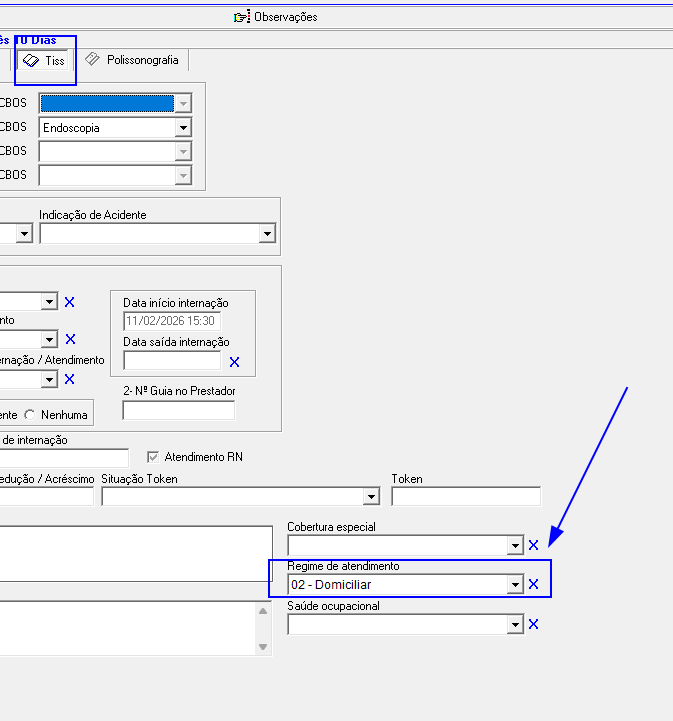Click the Observações button
The image size is (673, 721).
[285, 17]
